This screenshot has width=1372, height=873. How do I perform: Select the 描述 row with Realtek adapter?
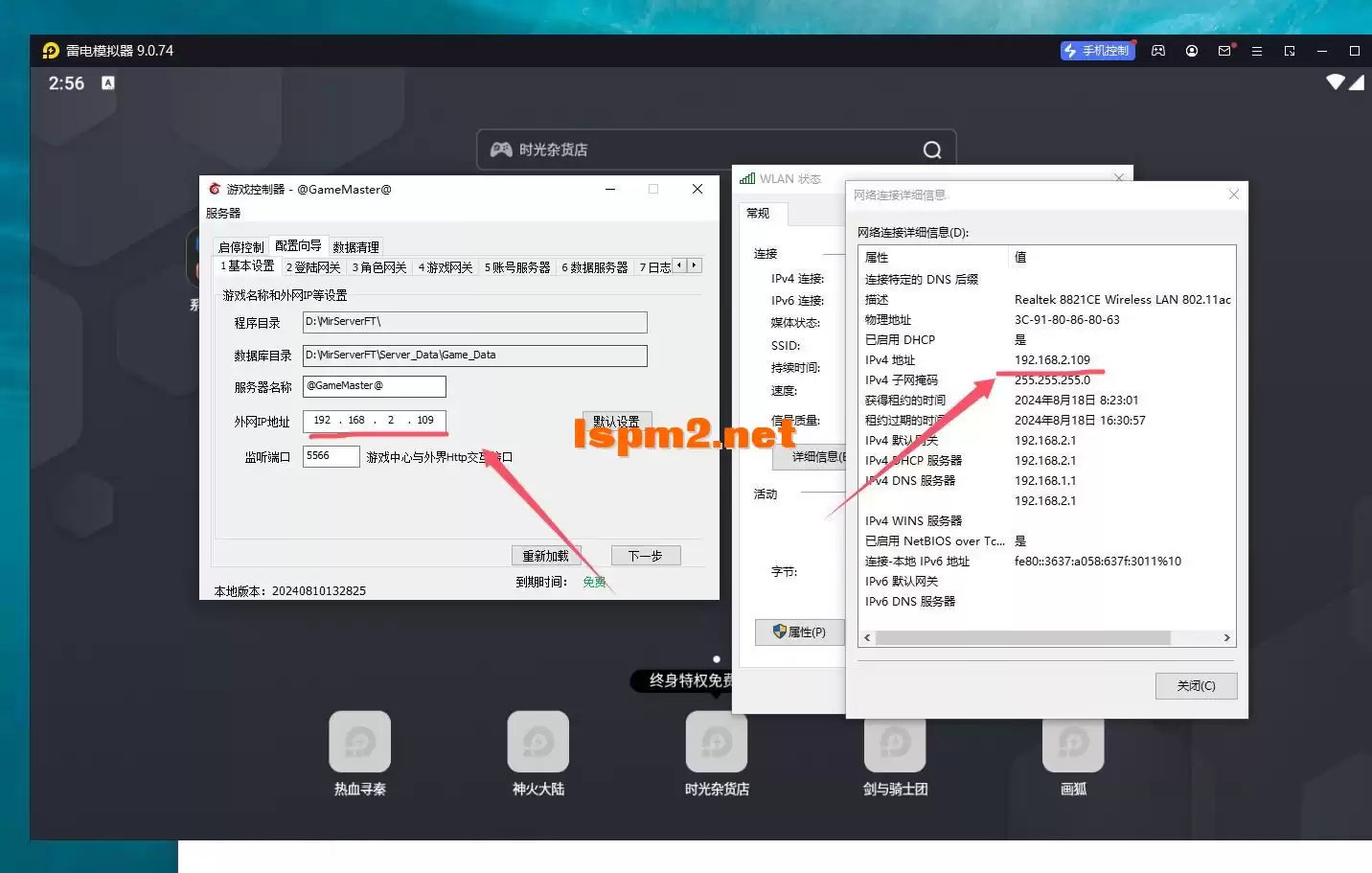pos(1046,300)
